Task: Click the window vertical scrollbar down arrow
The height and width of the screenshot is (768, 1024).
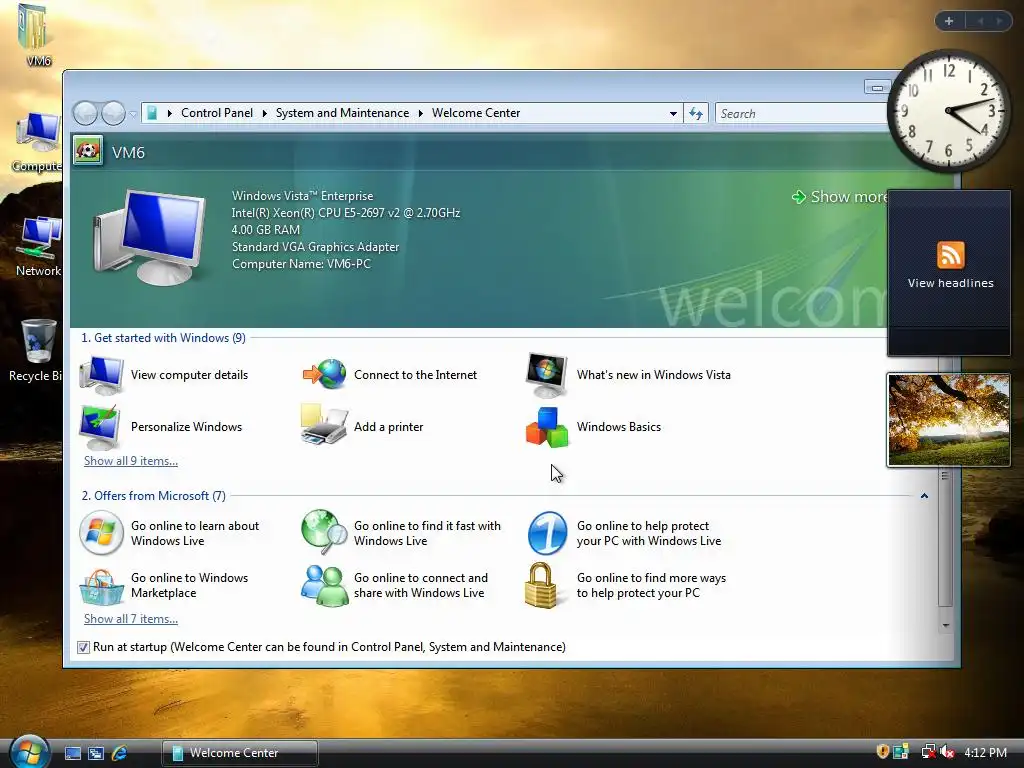Action: click(946, 626)
